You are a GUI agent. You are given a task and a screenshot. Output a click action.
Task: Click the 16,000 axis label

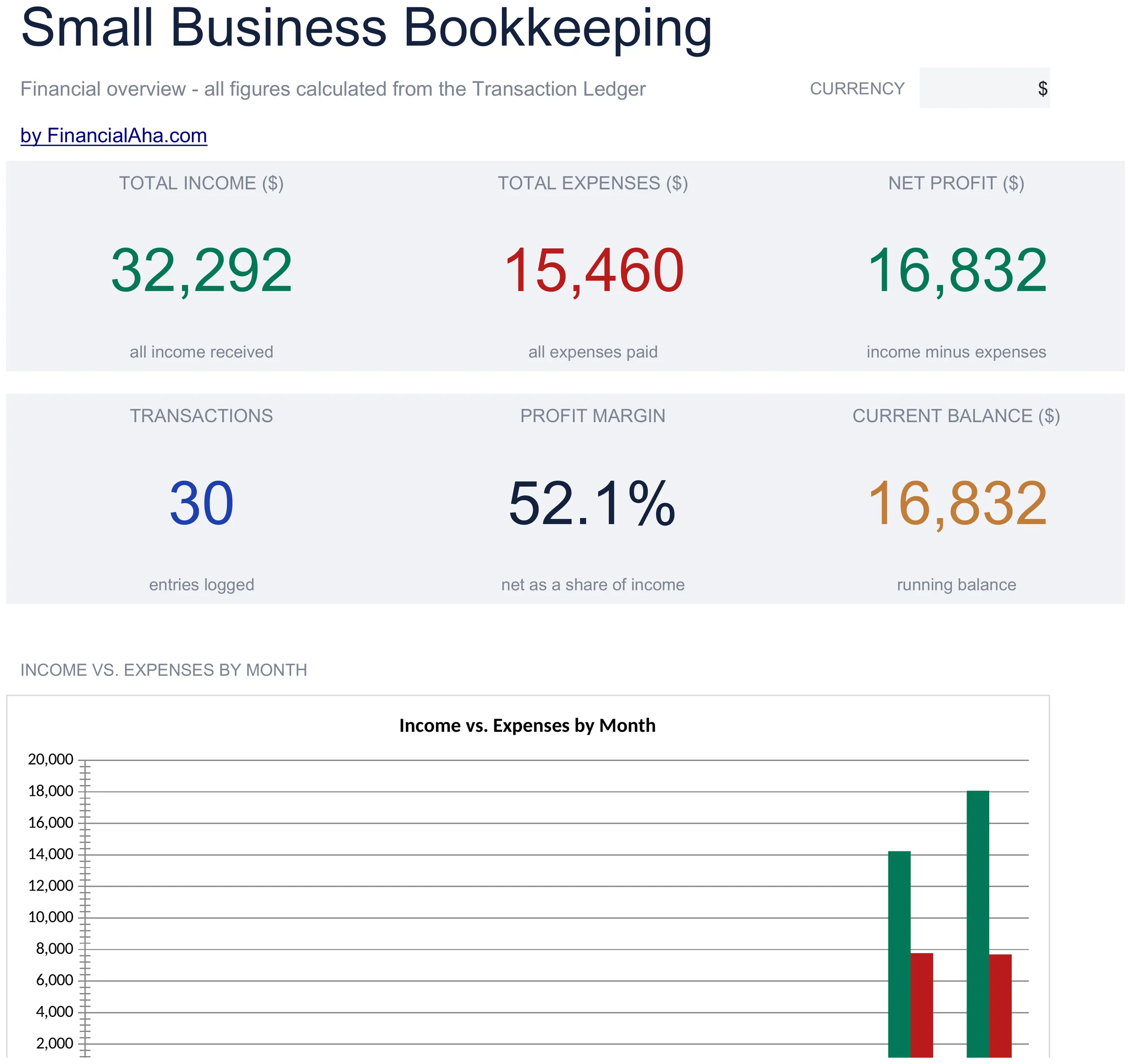click(50, 823)
